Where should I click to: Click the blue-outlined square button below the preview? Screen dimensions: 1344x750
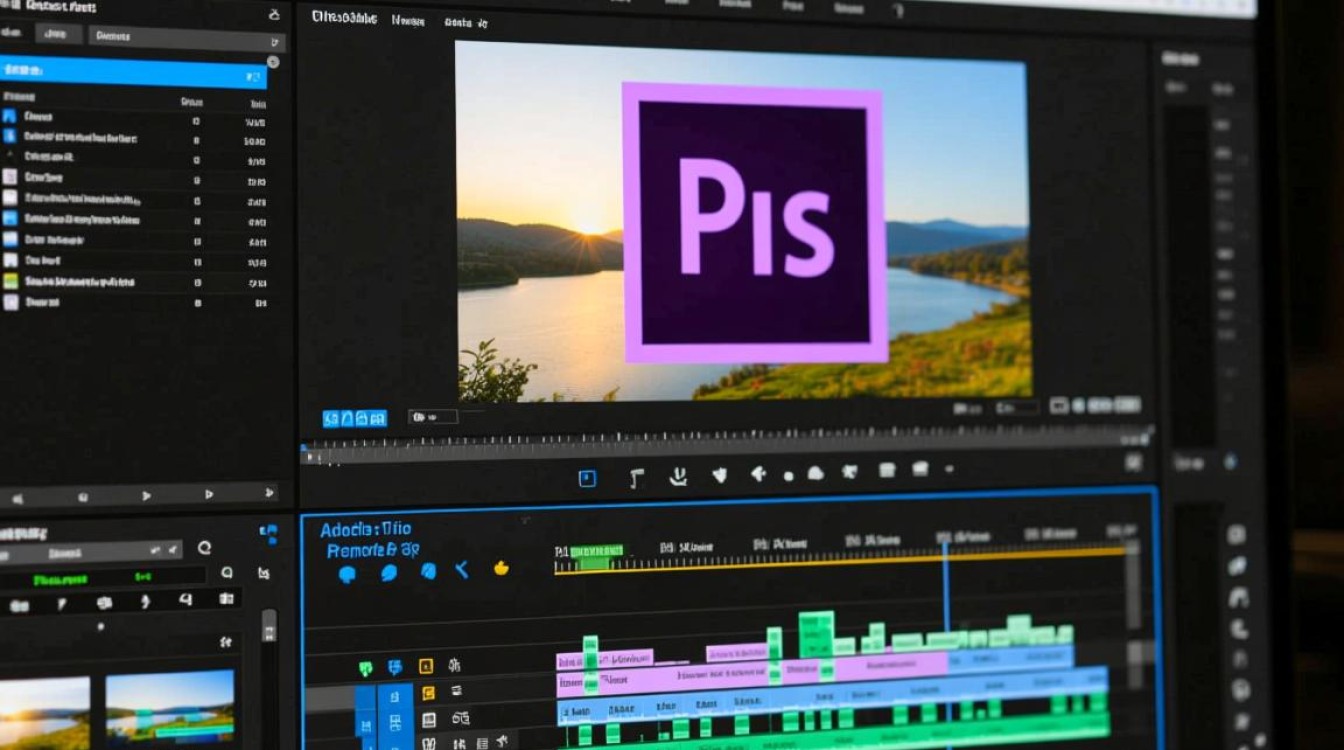click(587, 478)
